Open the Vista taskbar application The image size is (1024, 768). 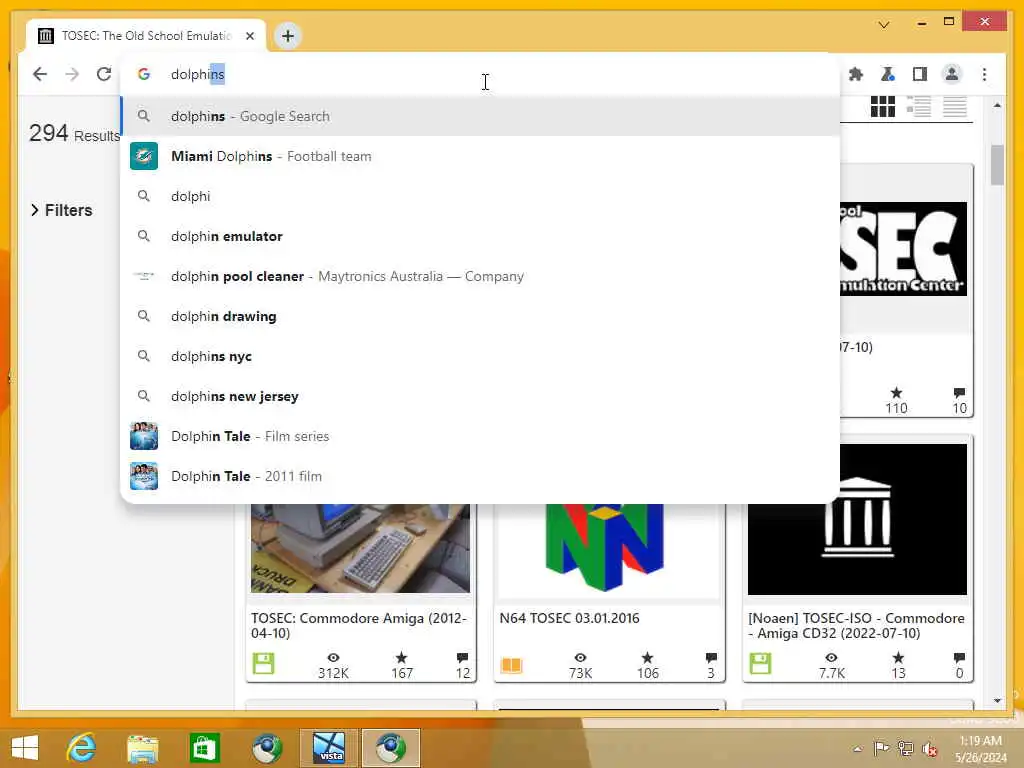pyautogui.click(x=328, y=748)
